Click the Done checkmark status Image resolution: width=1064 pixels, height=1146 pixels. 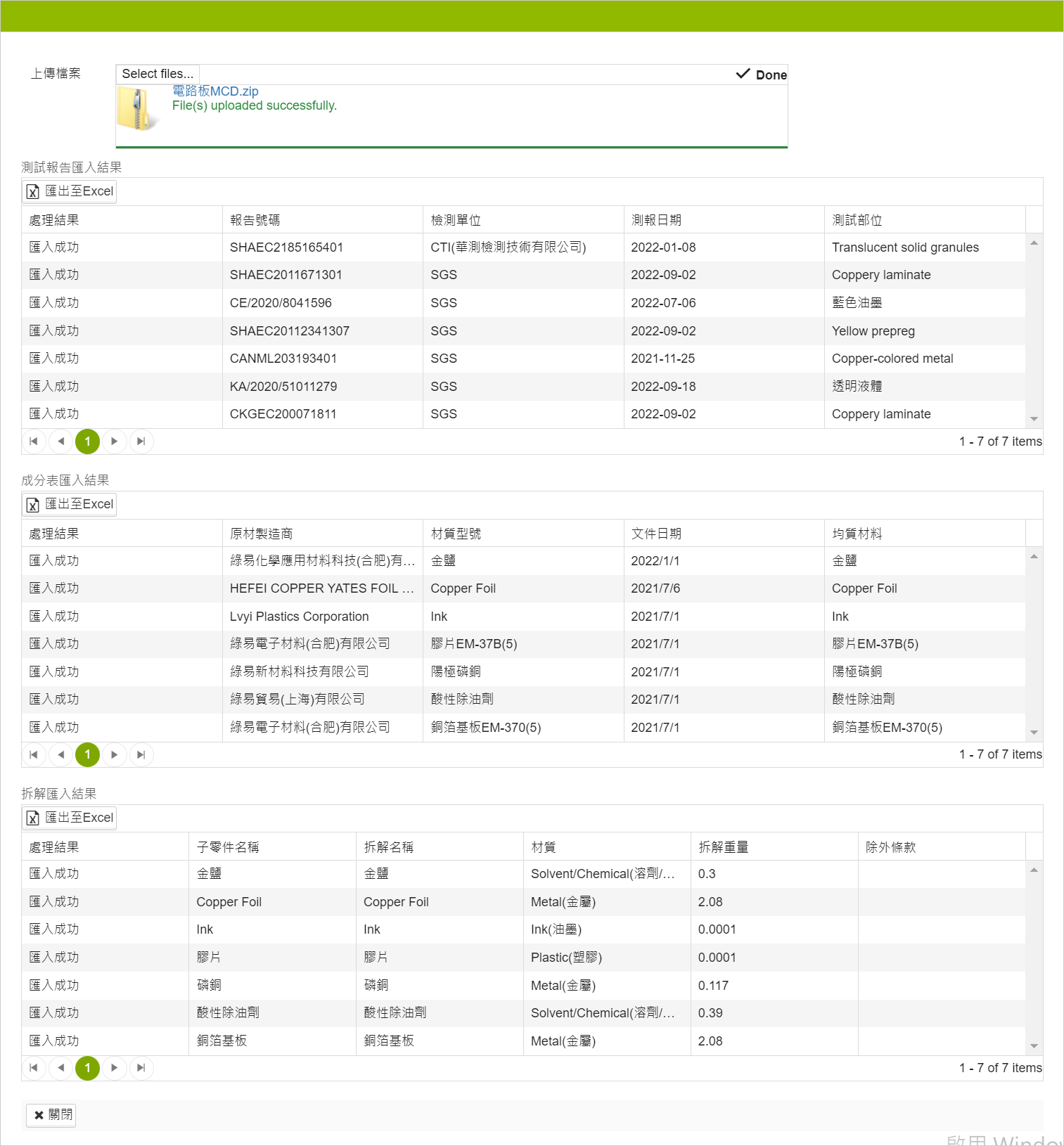tap(761, 75)
